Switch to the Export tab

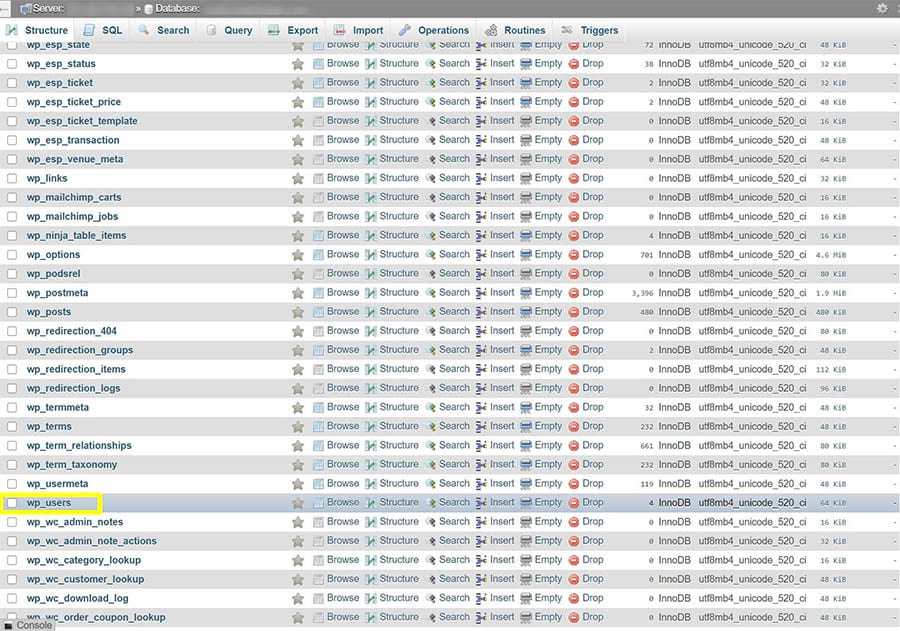tap(293, 30)
